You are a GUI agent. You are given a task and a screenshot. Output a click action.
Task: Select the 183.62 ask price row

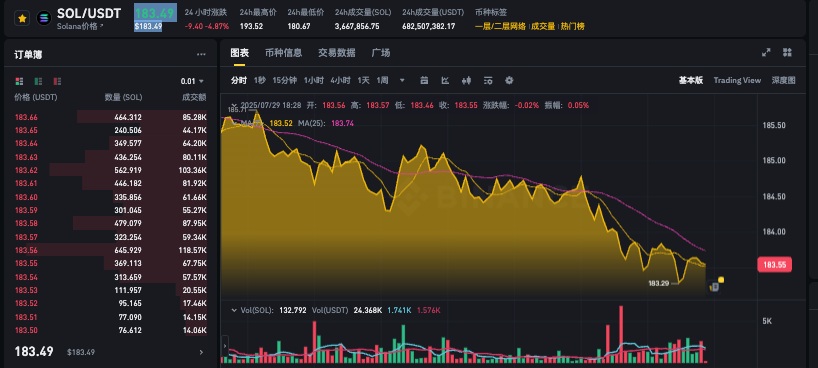(111, 170)
